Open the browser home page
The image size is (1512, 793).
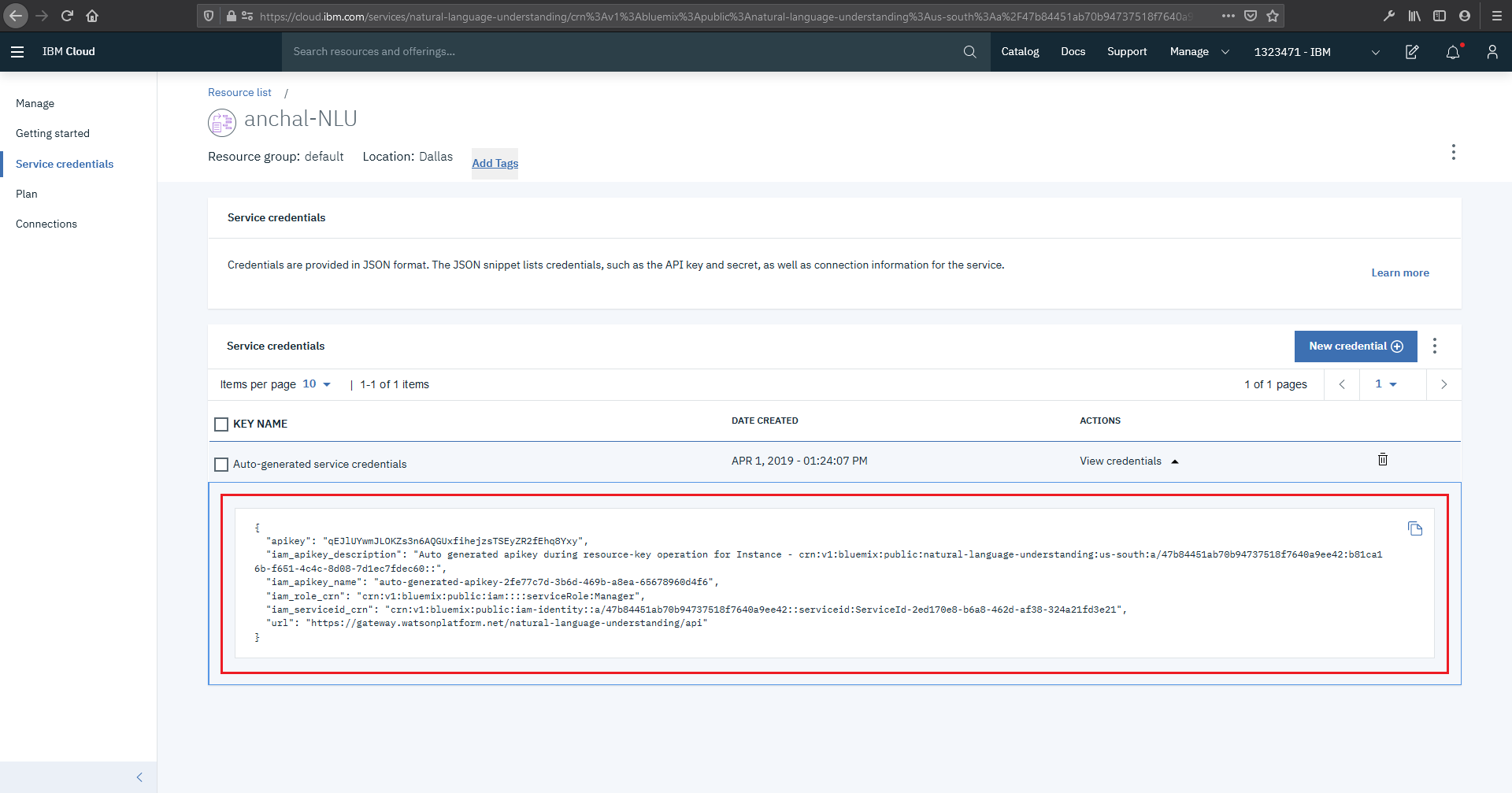[x=92, y=16]
